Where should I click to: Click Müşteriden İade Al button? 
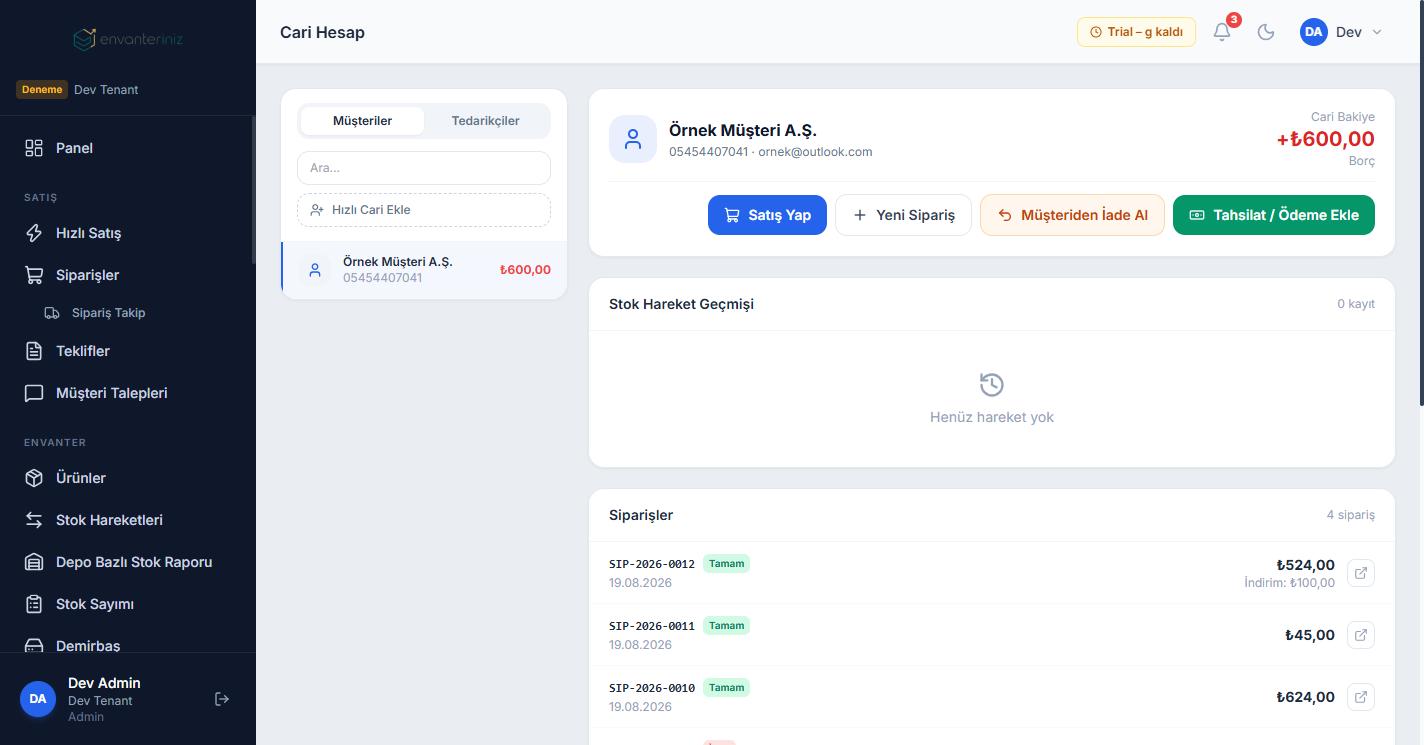1072,215
